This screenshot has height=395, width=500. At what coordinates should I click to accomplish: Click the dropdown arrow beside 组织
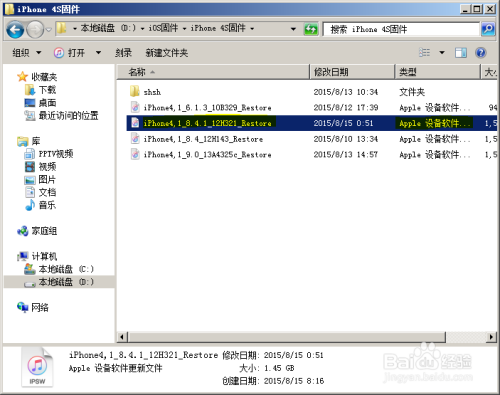click(38, 53)
